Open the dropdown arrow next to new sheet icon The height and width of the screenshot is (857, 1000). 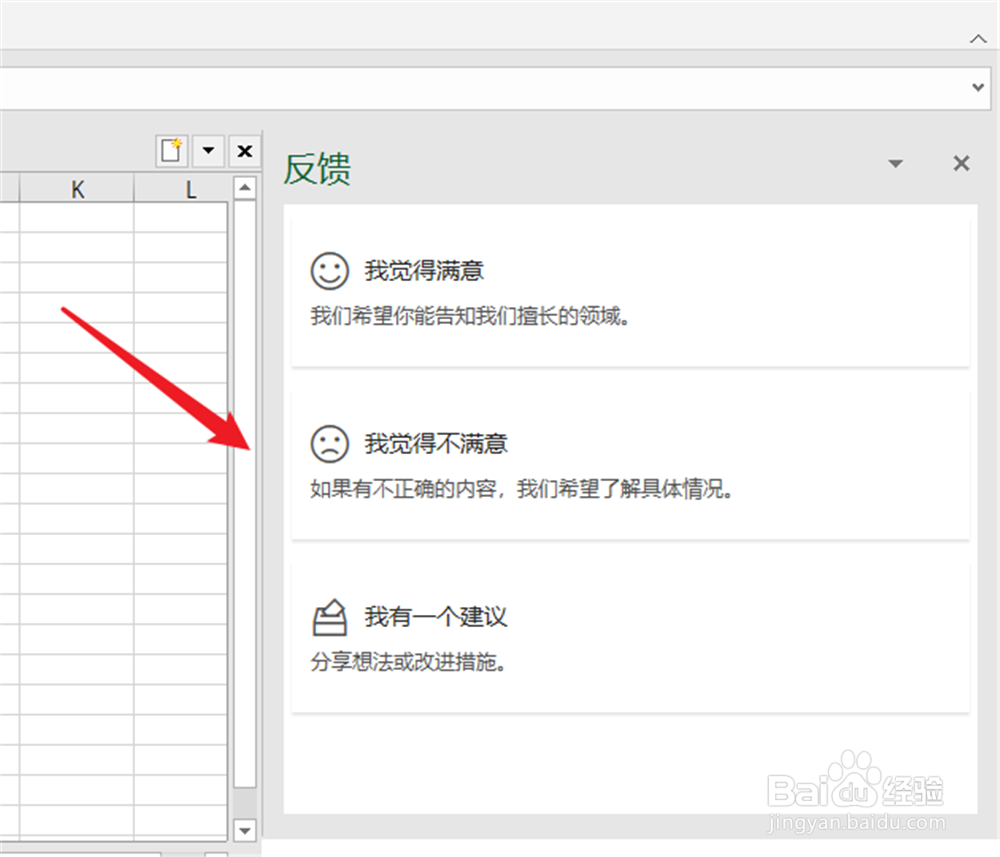click(208, 150)
